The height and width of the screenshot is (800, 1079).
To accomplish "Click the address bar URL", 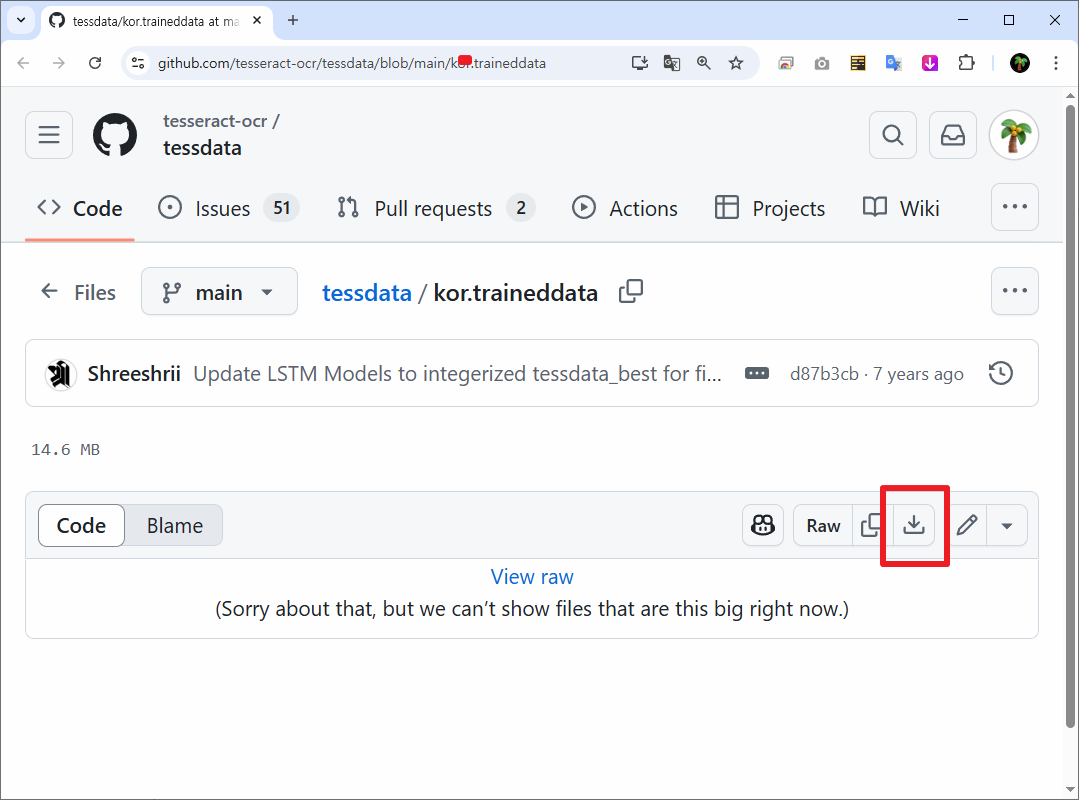I will click(x=352, y=63).
